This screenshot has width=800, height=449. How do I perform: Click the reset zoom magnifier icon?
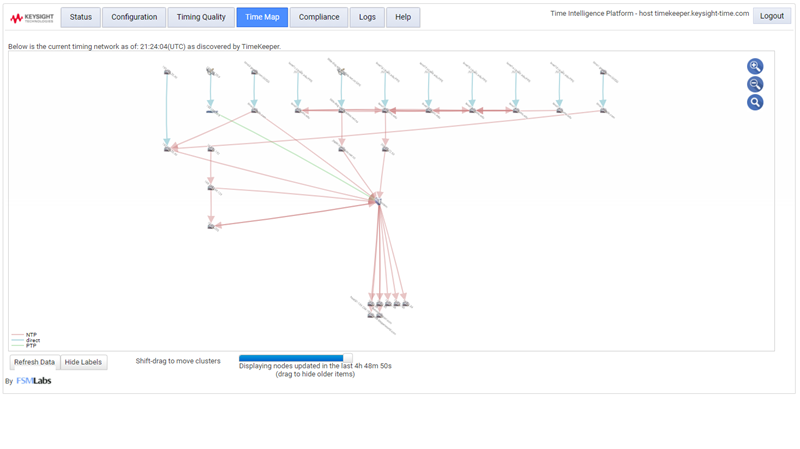755,102
